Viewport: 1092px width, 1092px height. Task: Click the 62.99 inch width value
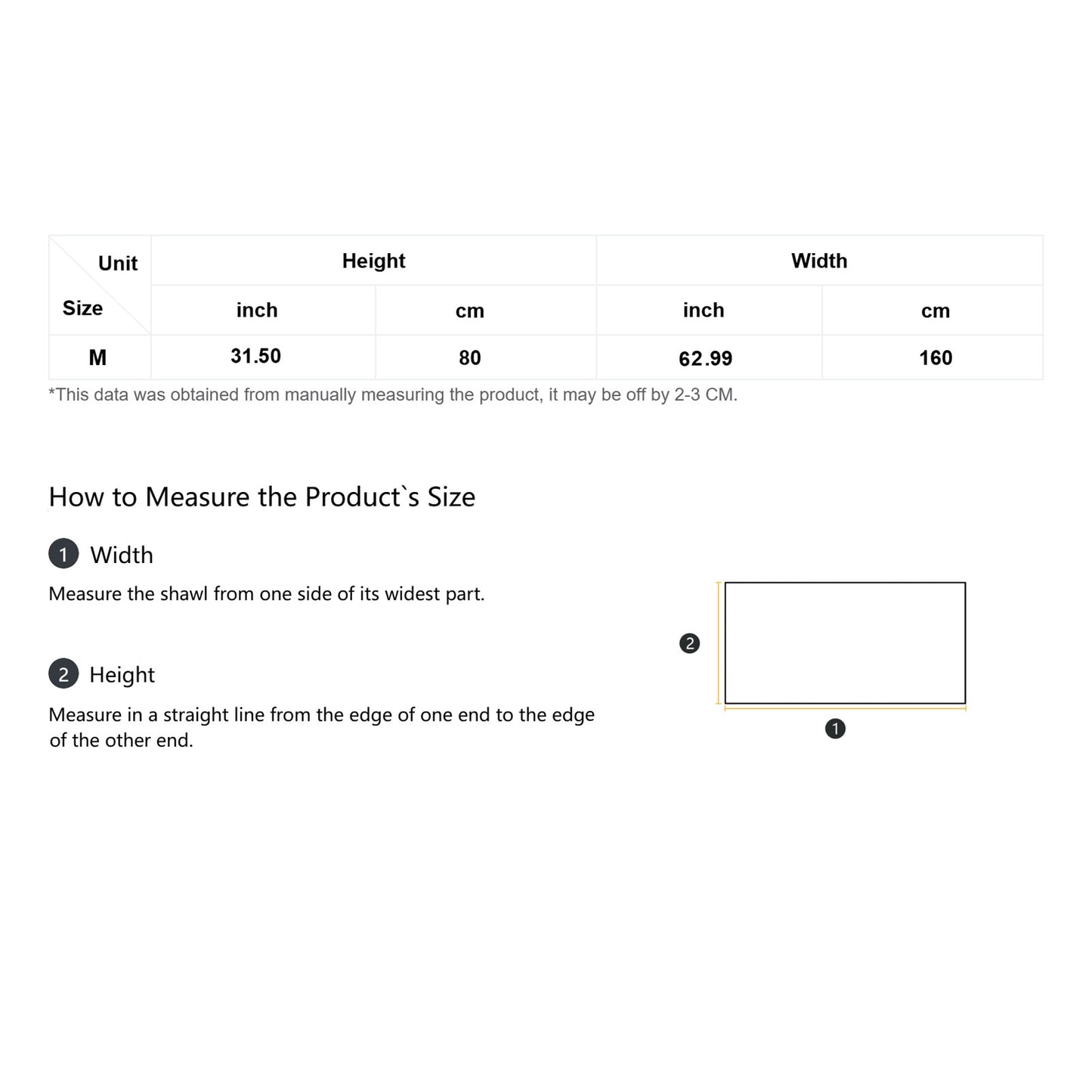[705, 358]
